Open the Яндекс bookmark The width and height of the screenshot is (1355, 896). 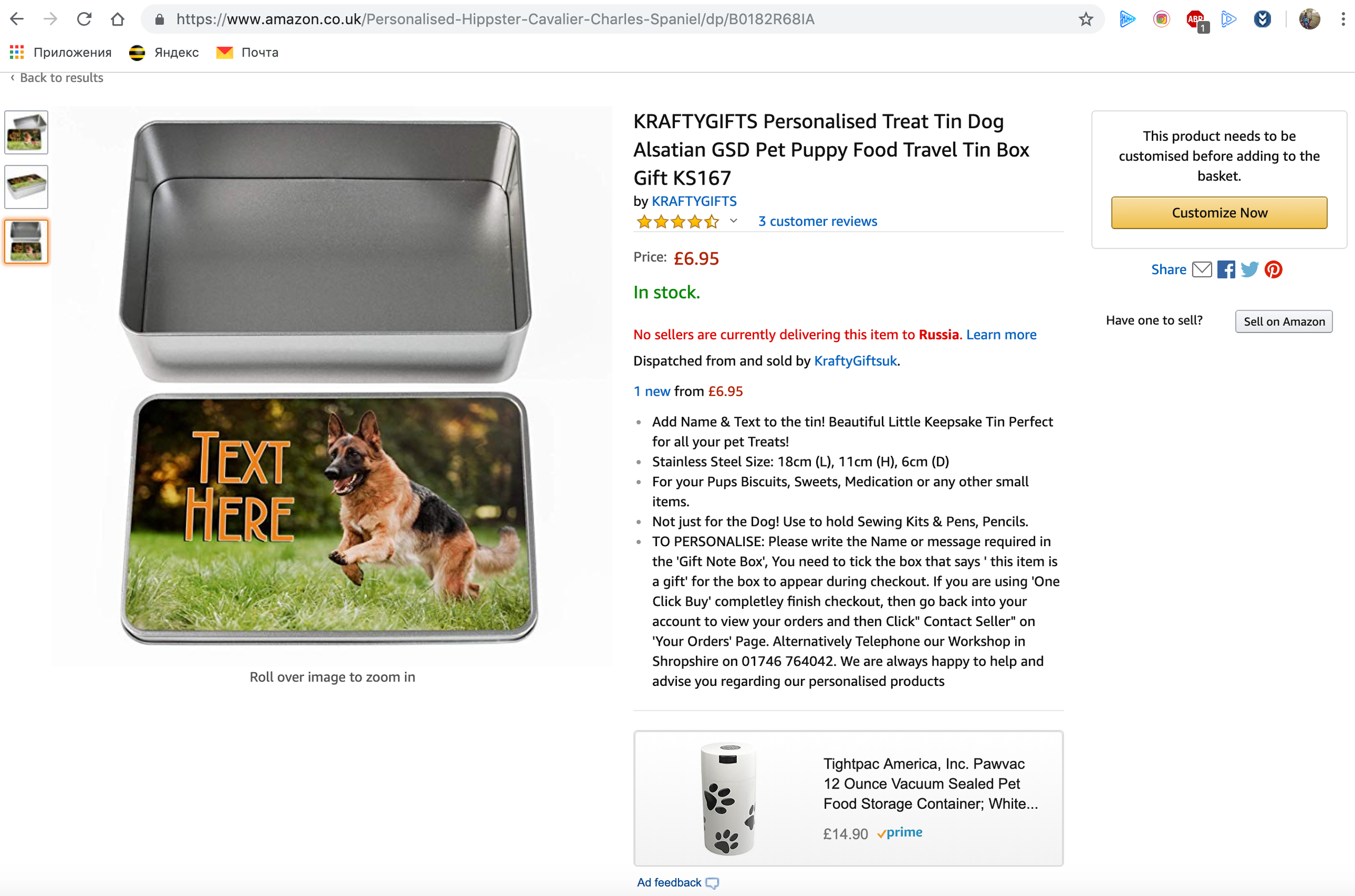[x=164, y=52]
